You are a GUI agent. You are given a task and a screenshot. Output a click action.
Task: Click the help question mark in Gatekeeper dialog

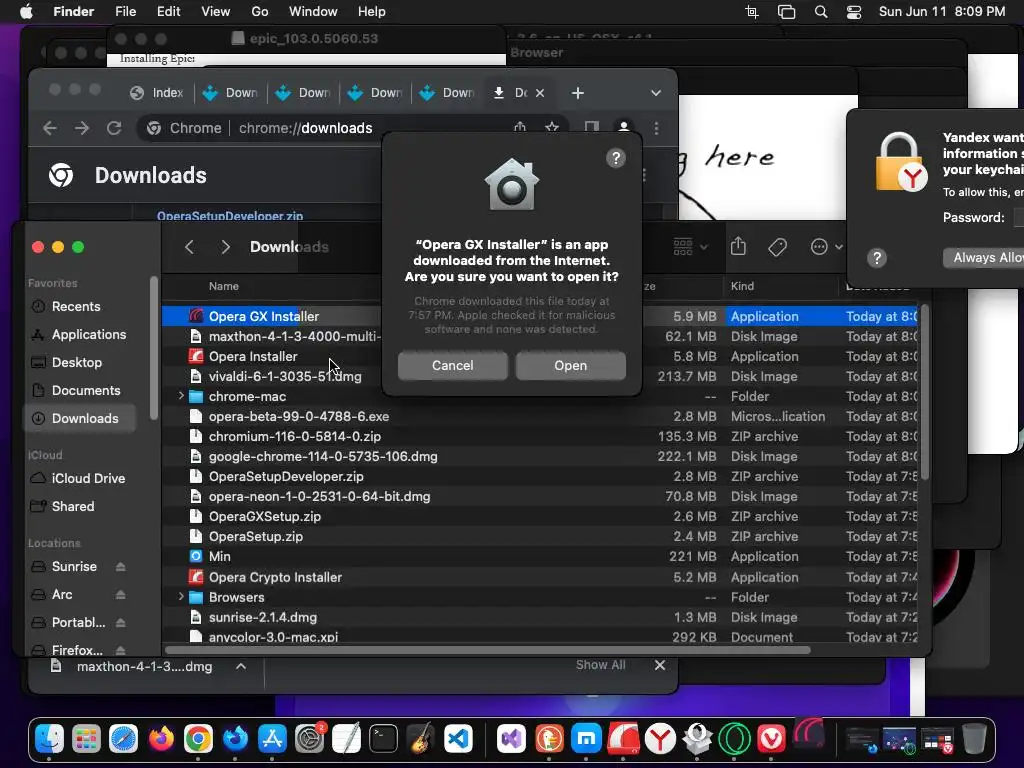[616, 158]
